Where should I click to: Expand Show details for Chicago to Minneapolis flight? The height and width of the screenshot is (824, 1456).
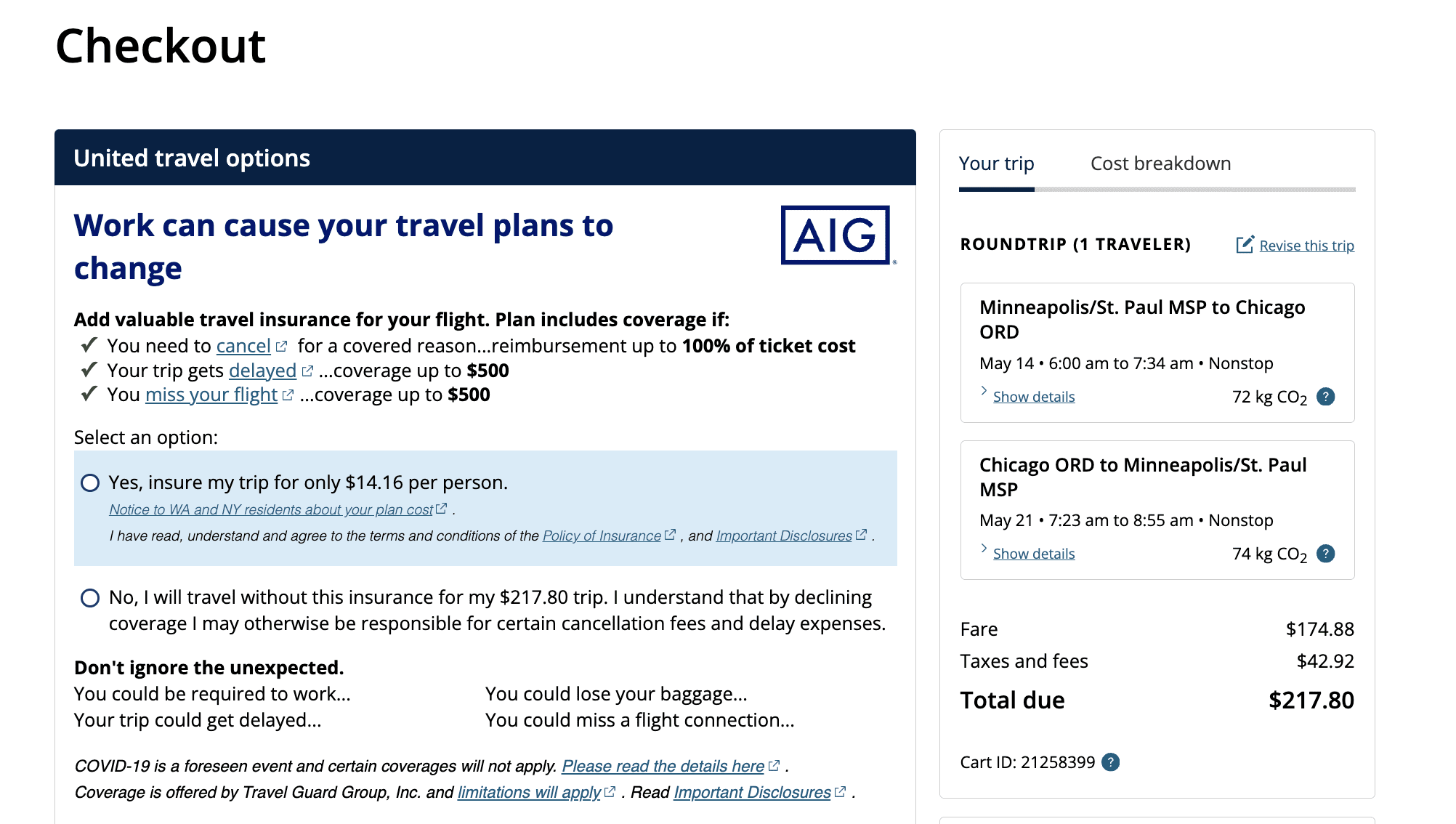pyautogui.click(x=1033, y=553)
